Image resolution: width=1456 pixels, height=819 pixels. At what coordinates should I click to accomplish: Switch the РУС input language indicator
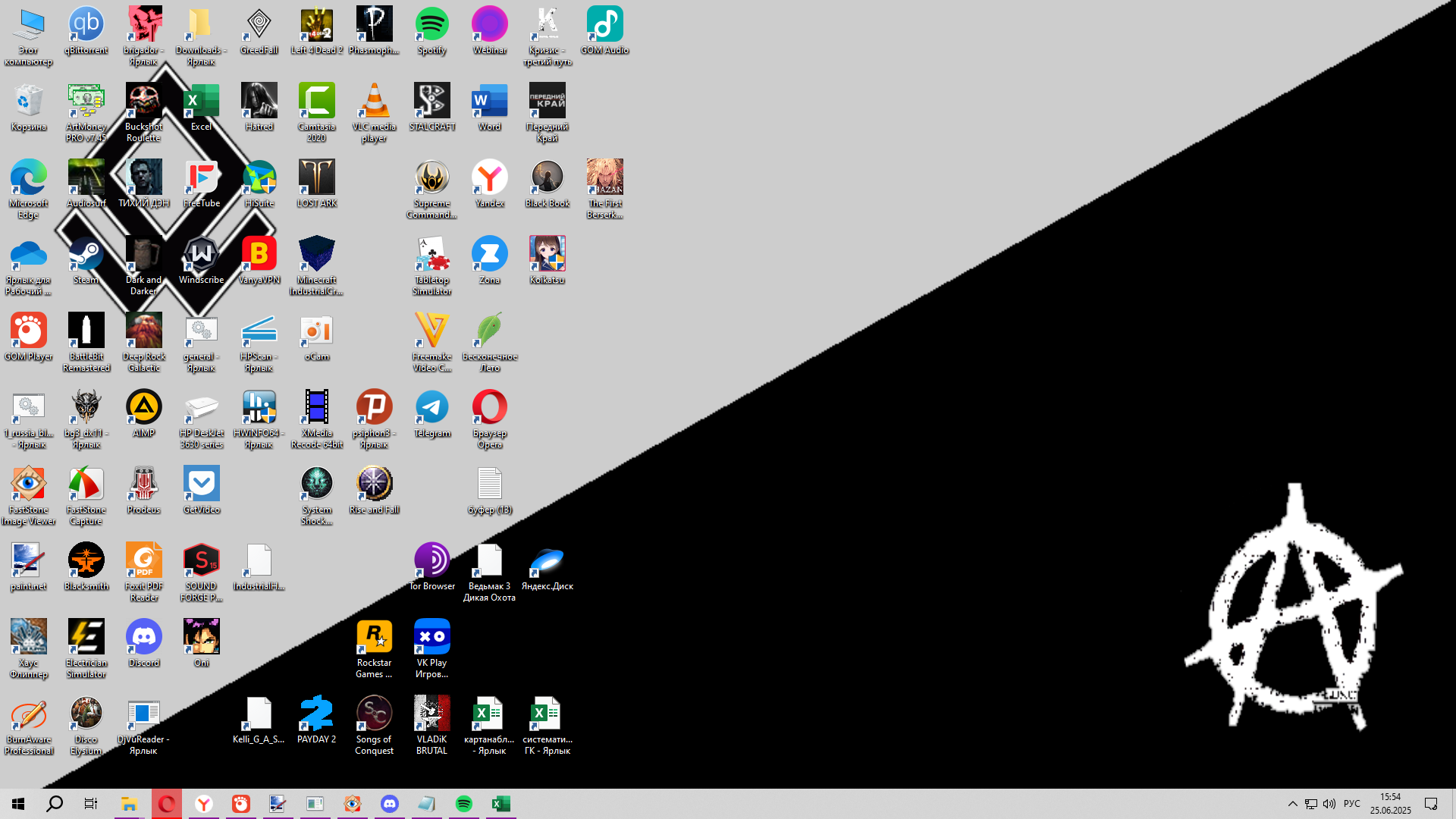pos(1351,804)
